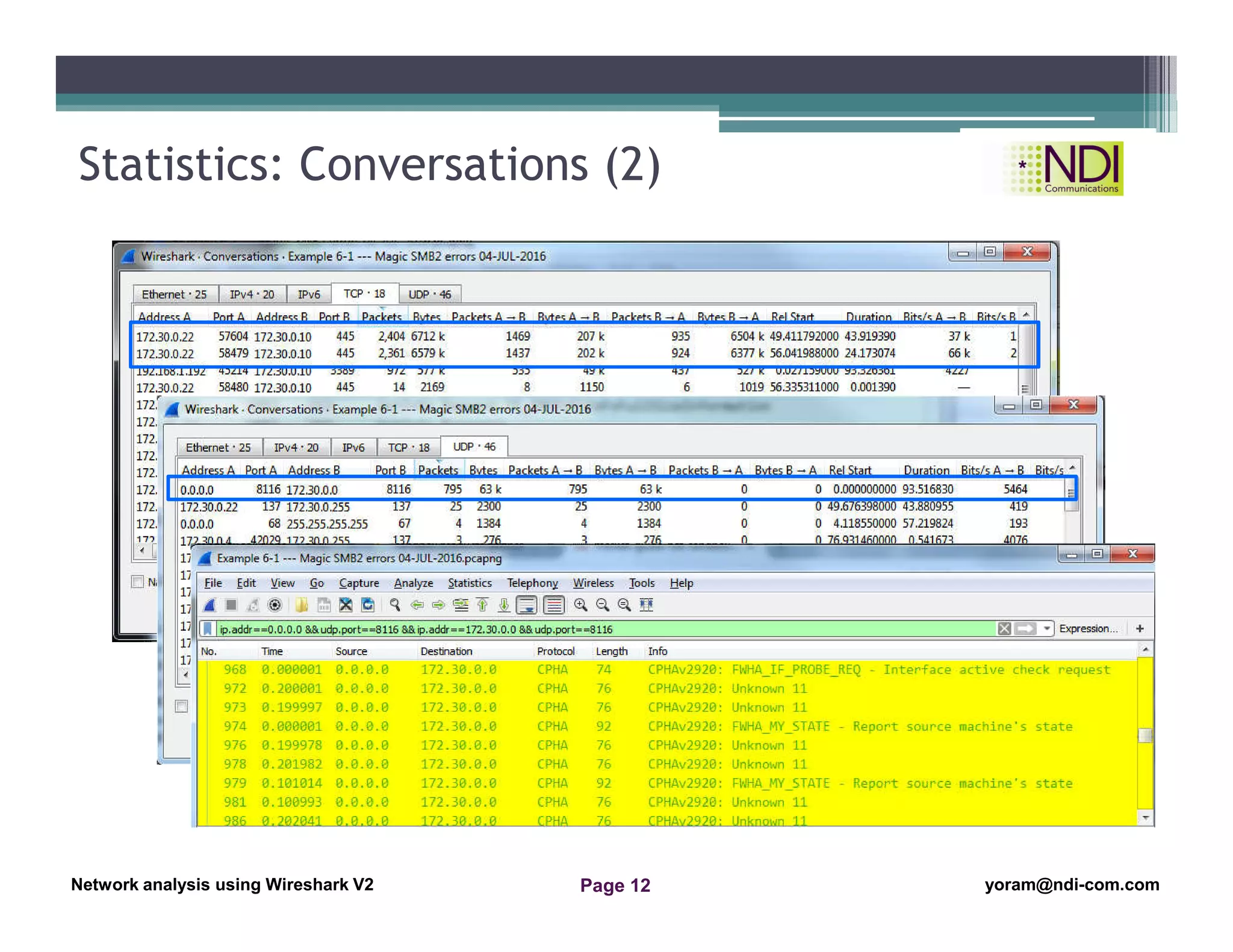Toggle checkbox at bottom-left of top Conversations window

[138, 582]
